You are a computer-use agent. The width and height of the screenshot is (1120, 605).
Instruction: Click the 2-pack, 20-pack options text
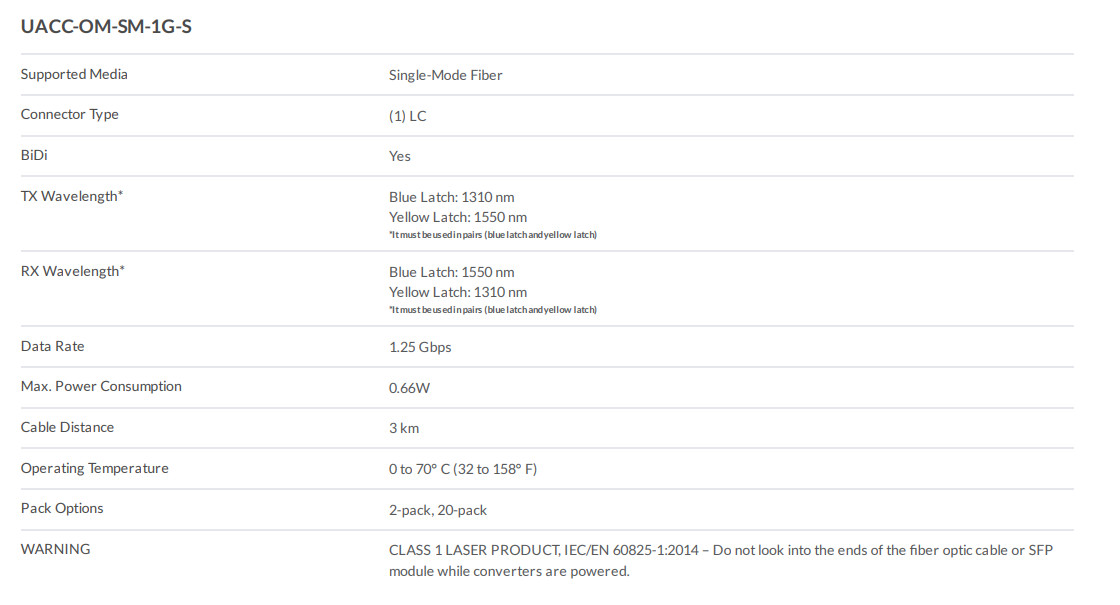[437, 510]
